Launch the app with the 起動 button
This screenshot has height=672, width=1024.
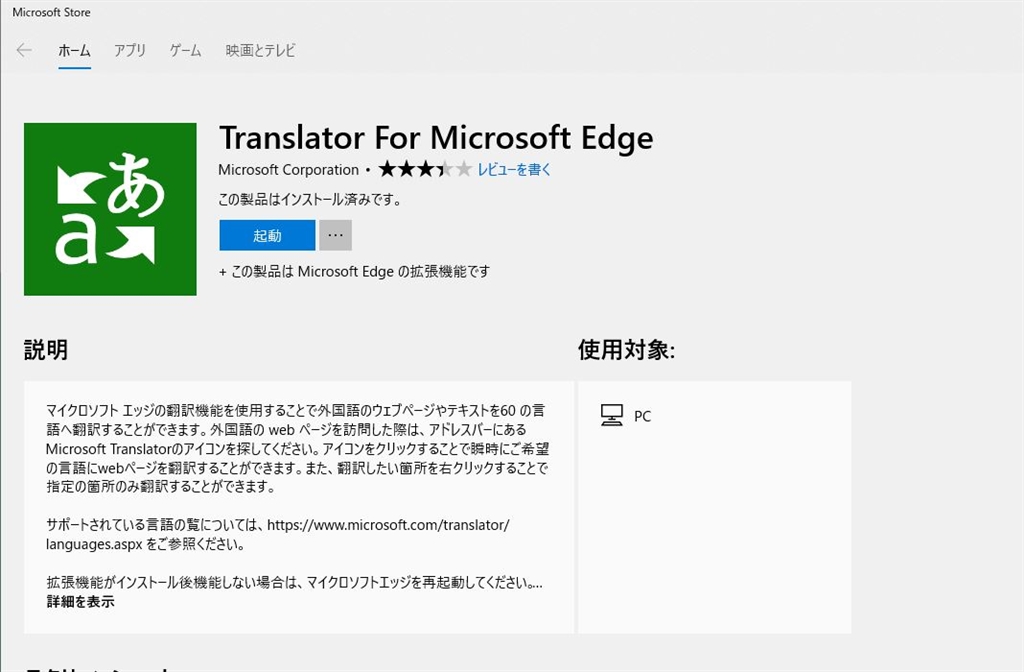[267, 236]
